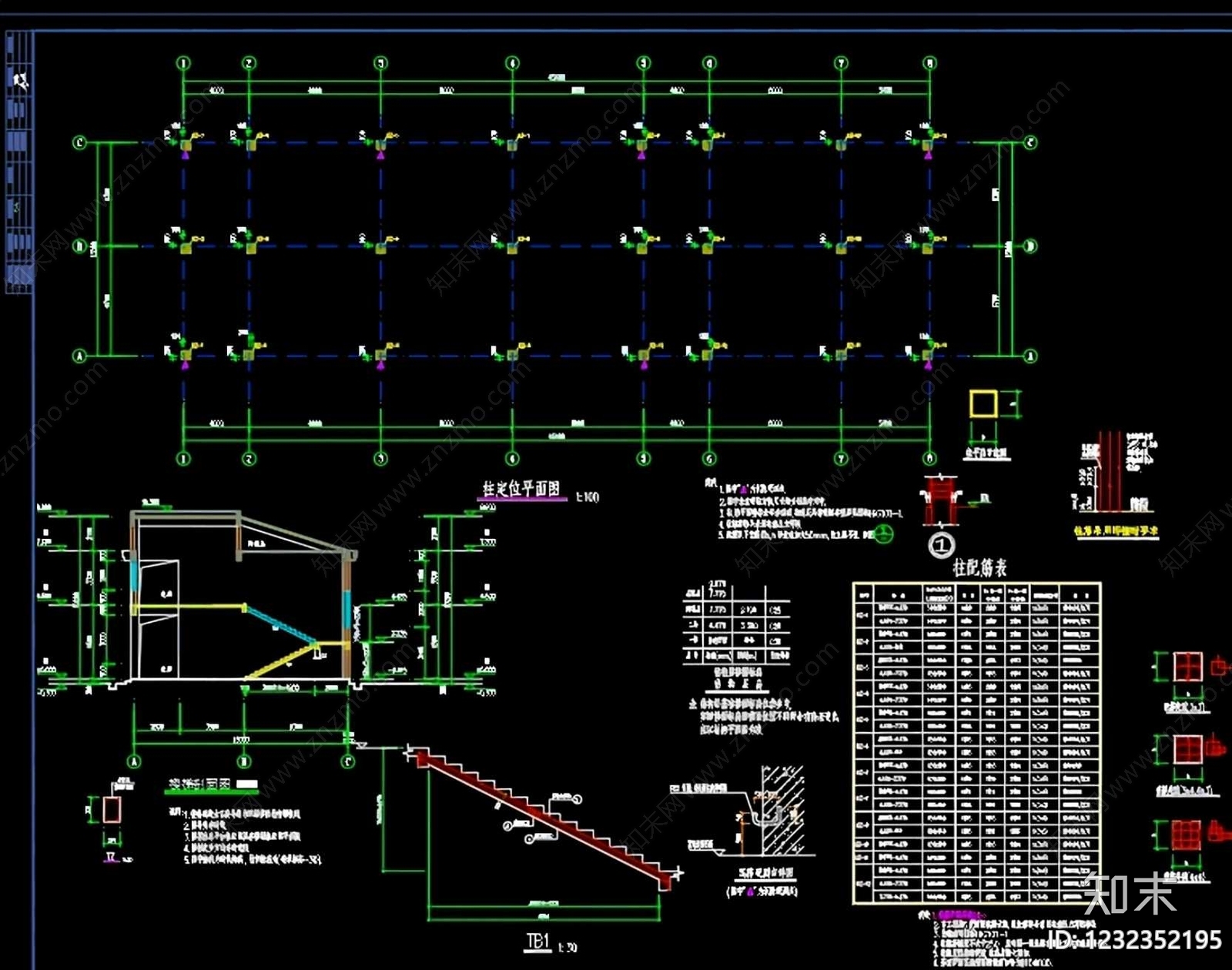Click the small red beam section rectangle
This screenshot has height=970, width=1232.
[112, 810]
